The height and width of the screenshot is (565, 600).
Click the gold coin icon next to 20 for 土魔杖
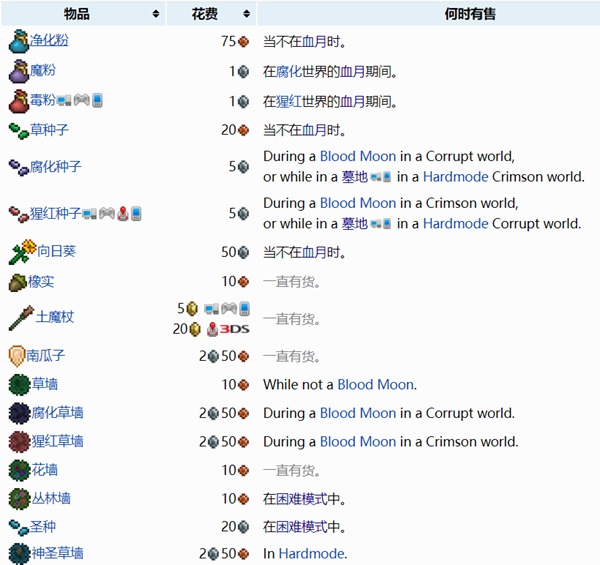[195, 329]
